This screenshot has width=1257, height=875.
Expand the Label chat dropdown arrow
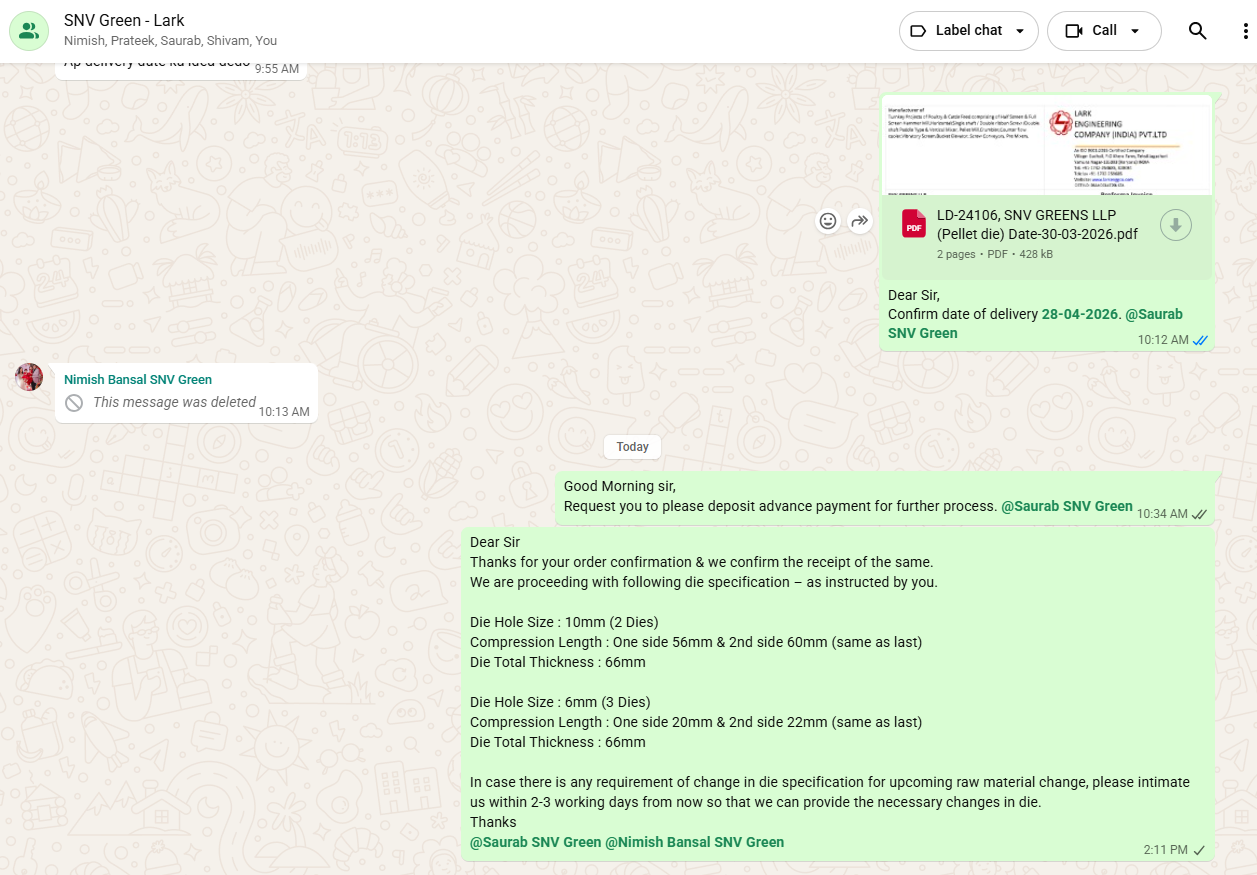(x=1020, y=31)
